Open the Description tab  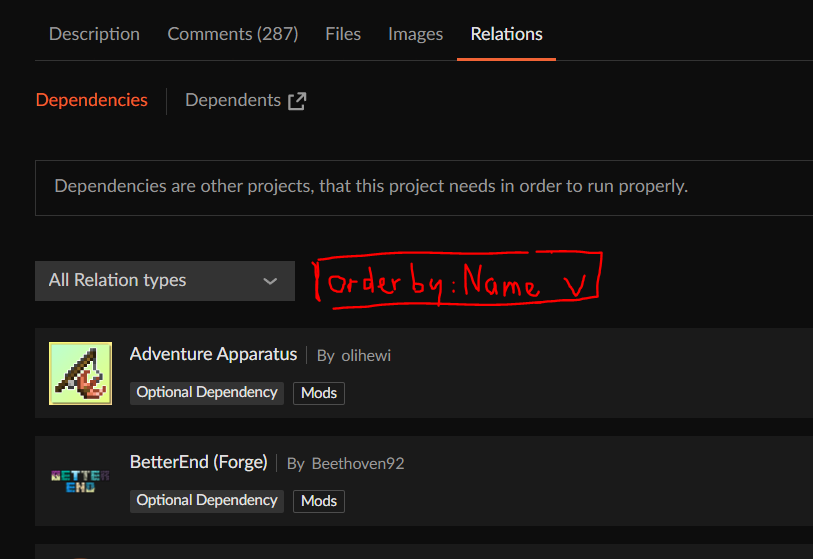tap(94, 34)
